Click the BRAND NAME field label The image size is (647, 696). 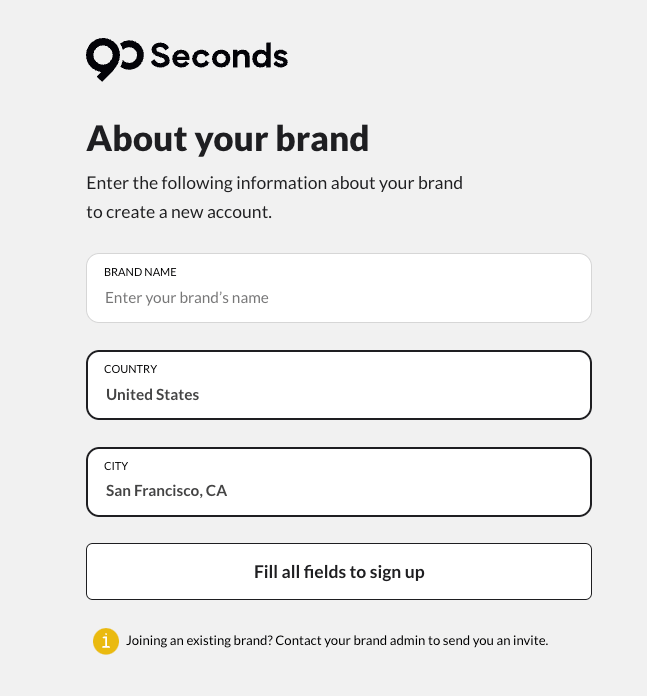pos(140,272)
